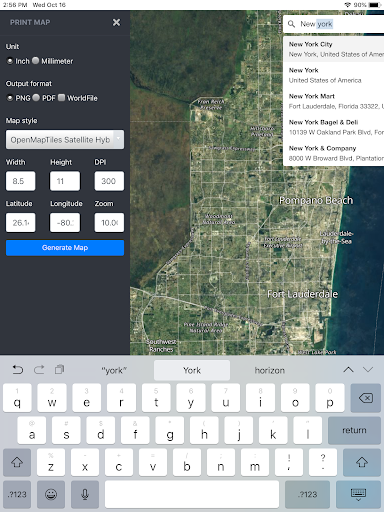Open the Map style dropdown
The height and width of the screenshot is (512, 384).
point(65,140)
